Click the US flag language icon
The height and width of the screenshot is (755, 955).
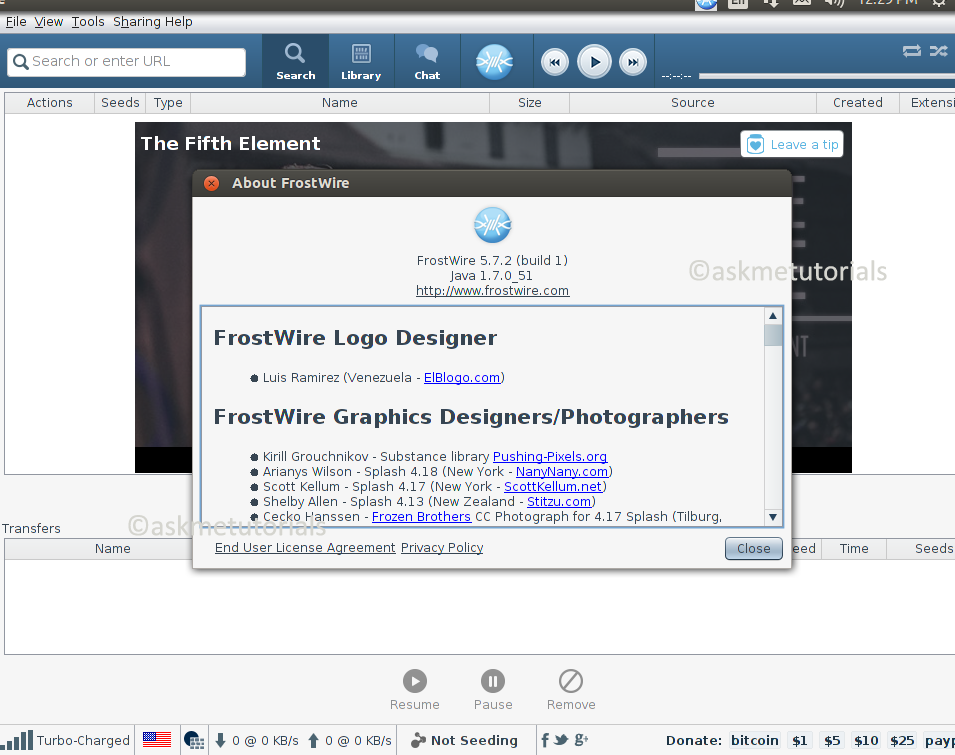point(157,740)
